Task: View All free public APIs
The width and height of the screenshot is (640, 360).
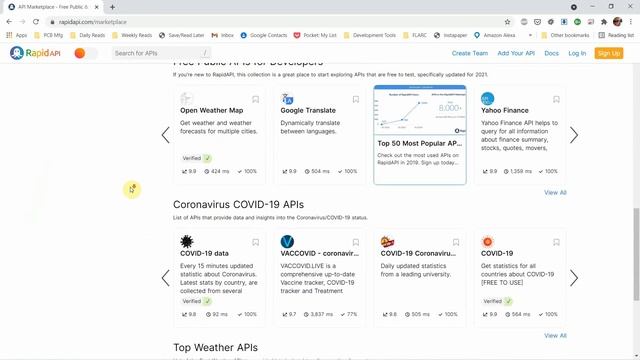Action: pyautogui.click(x=555, y=192)
